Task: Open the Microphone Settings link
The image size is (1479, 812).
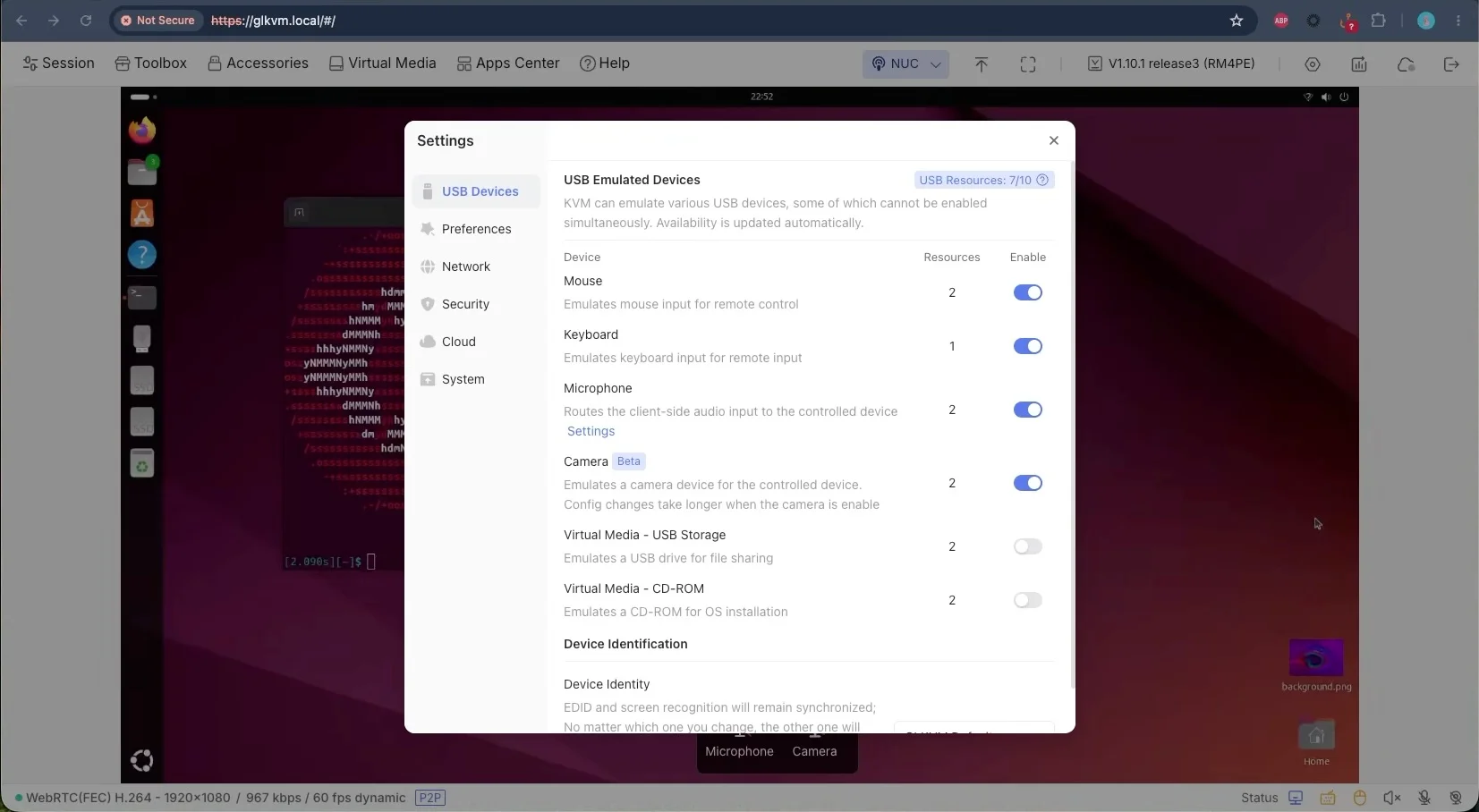Action: point(591,431)
